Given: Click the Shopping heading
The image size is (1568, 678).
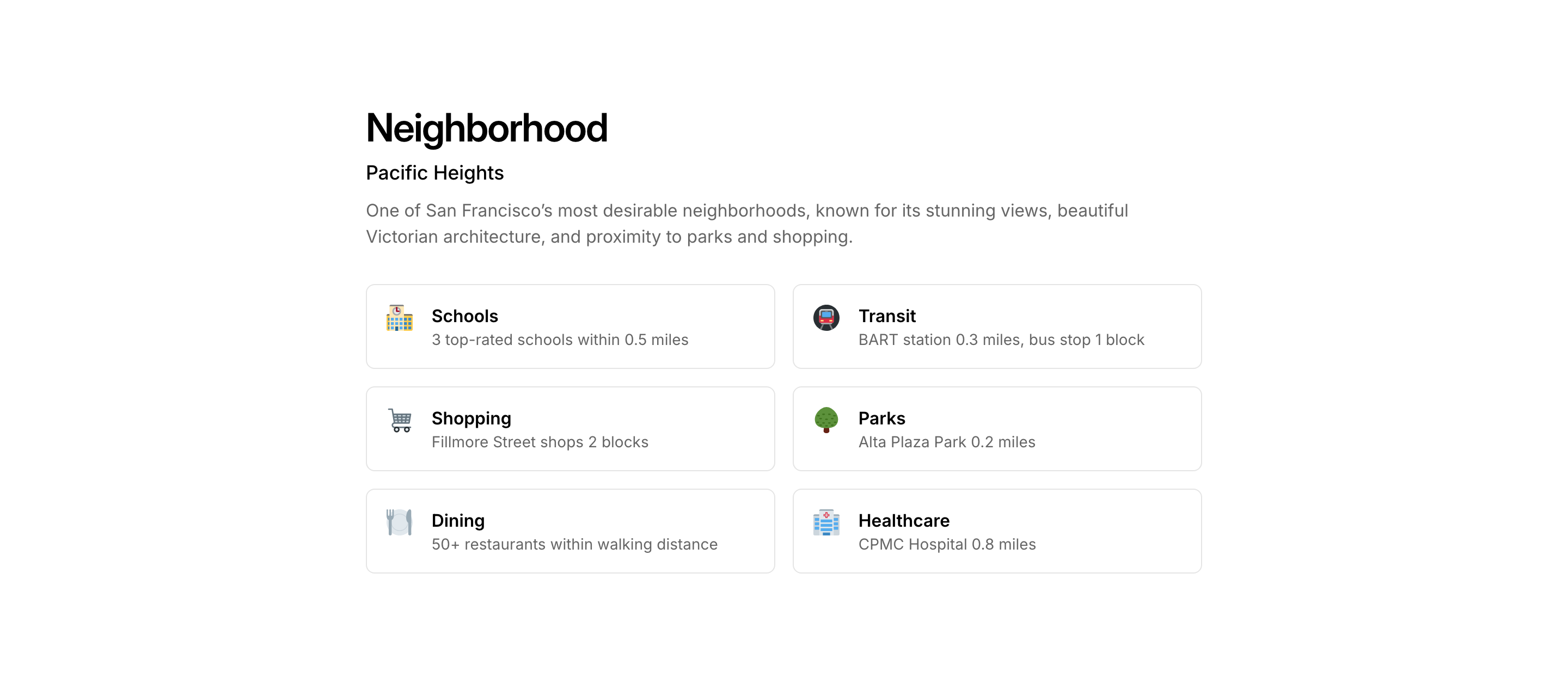Looking at the screenshot, I should [471, 418].
